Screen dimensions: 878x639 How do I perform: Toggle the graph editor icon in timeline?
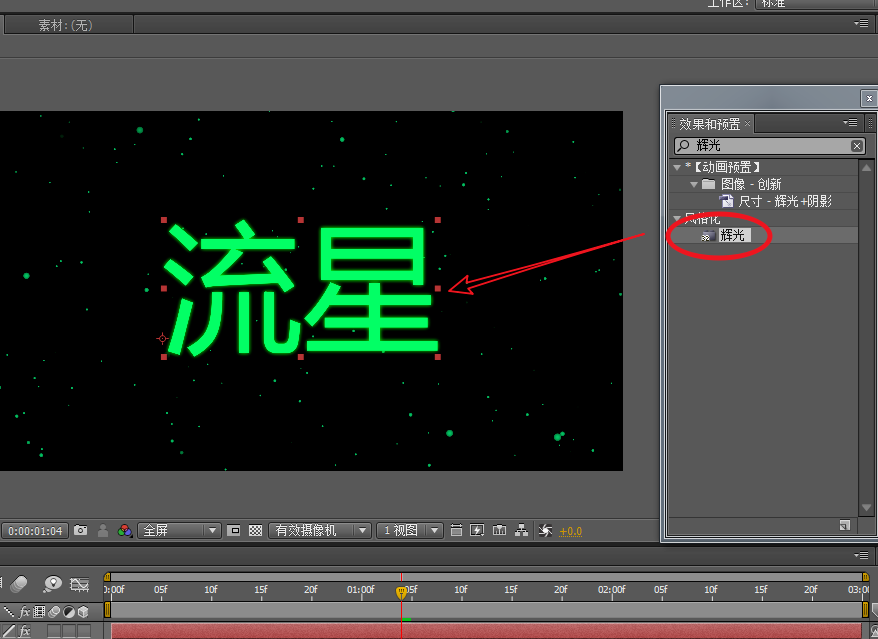point(80,585)
